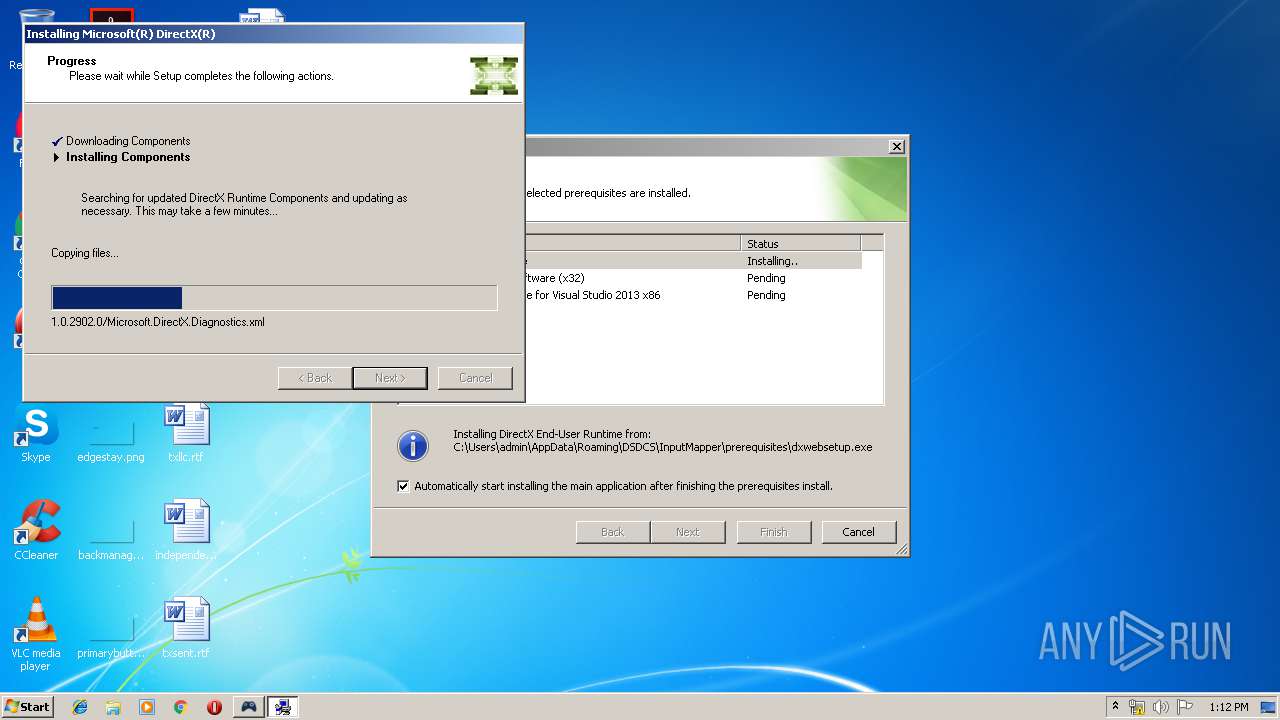
Task: Click the resize grip of prerequisites window
Action: pyautogui.click(x=901, y=549)
